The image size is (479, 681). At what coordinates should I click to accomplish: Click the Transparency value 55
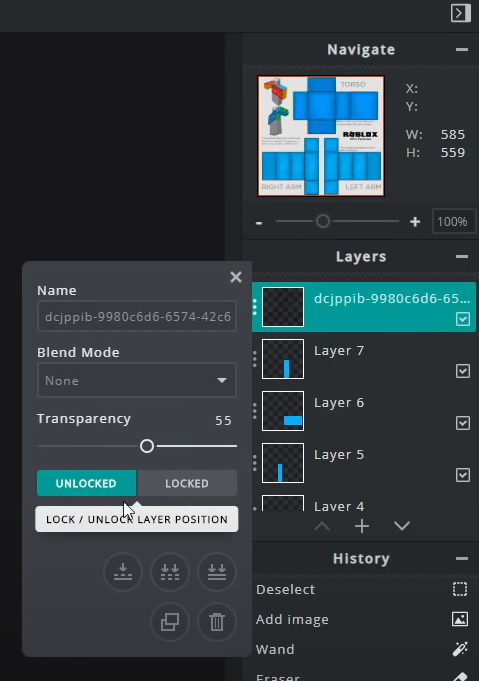[x=223, y=420]
